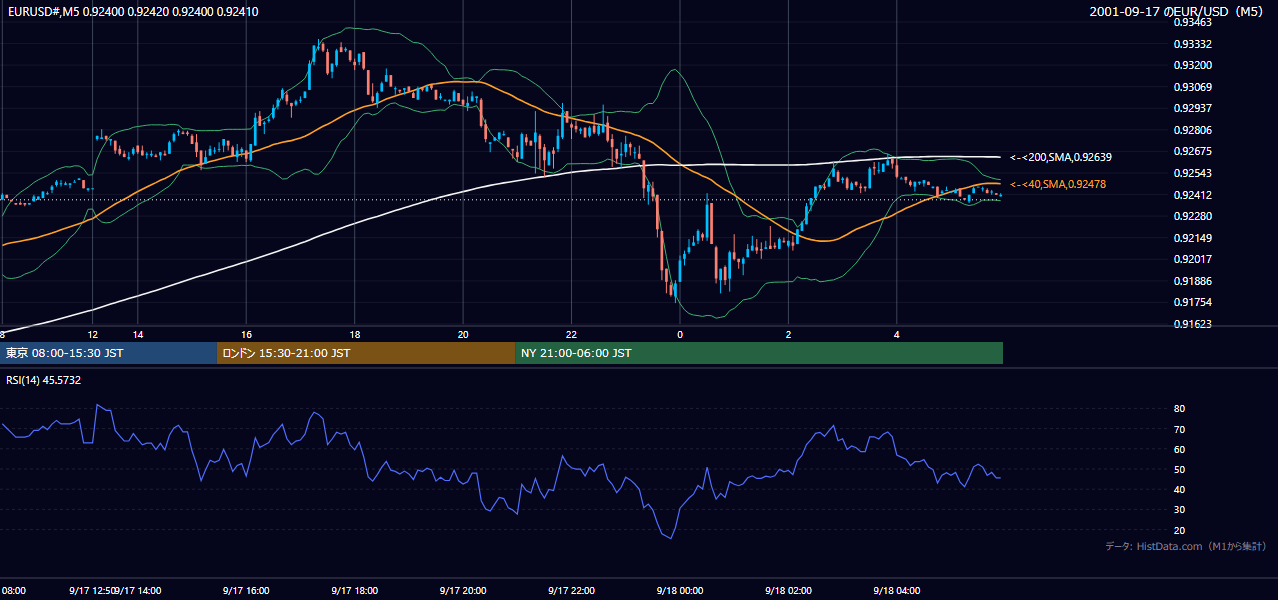
Task: Click price axis value 0.92412
Action: [x=1192, y=195]
